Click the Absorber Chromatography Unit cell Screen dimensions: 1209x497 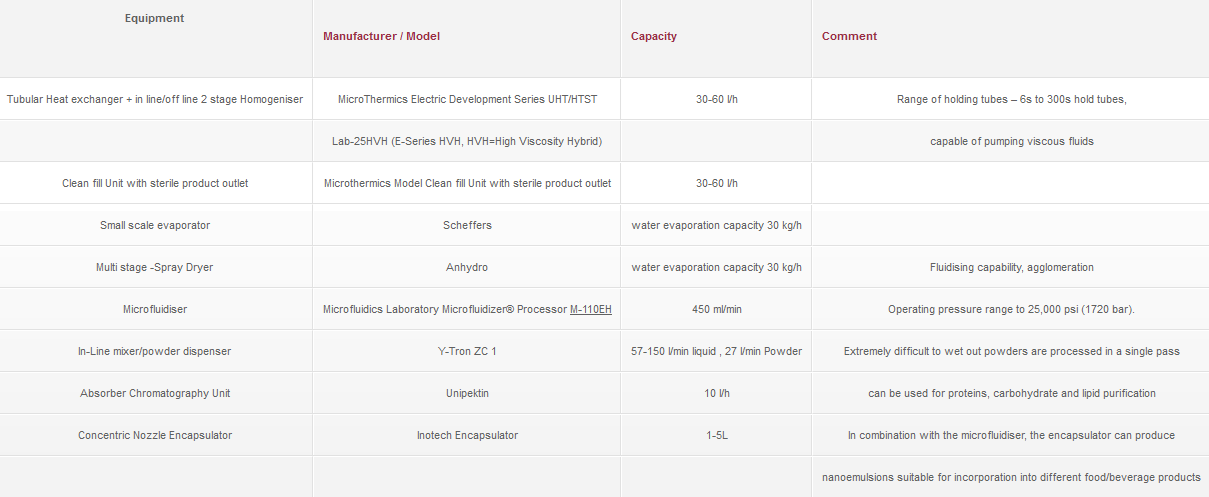[155, 394]
